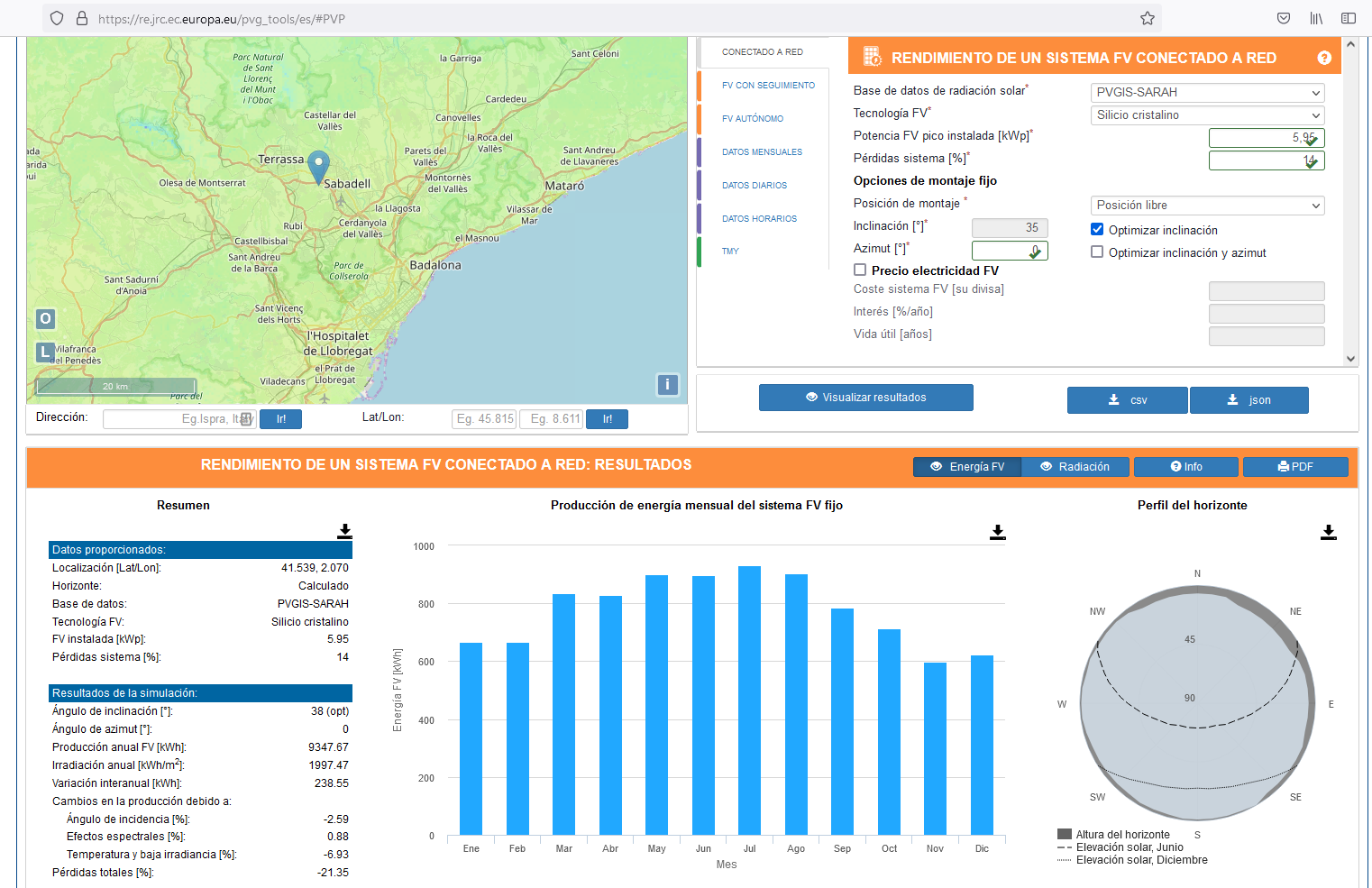Enable Optimizar inclinación y azimut
The width and height of the screenshot is (1372, 888).
pos(1097,252)
